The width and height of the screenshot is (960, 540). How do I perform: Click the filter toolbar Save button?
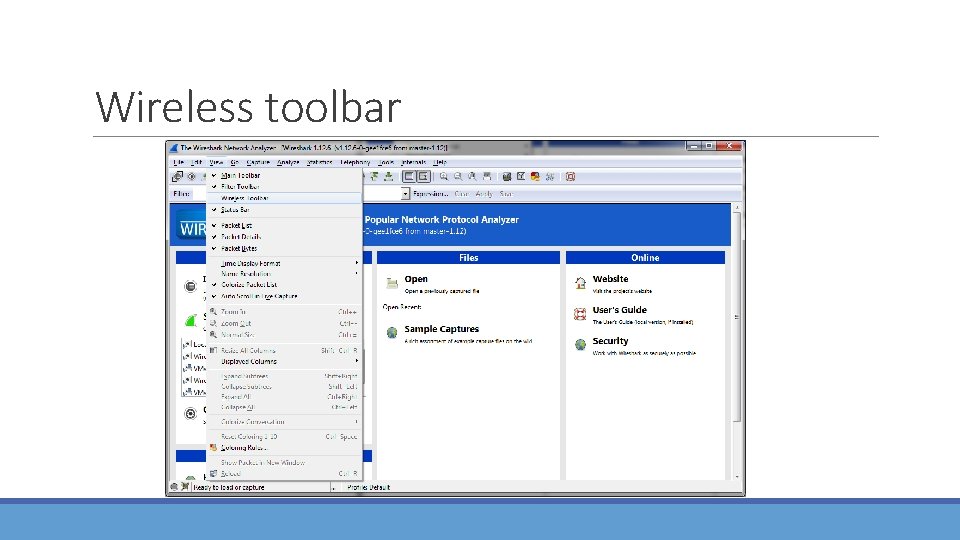[x=506, y=193]
